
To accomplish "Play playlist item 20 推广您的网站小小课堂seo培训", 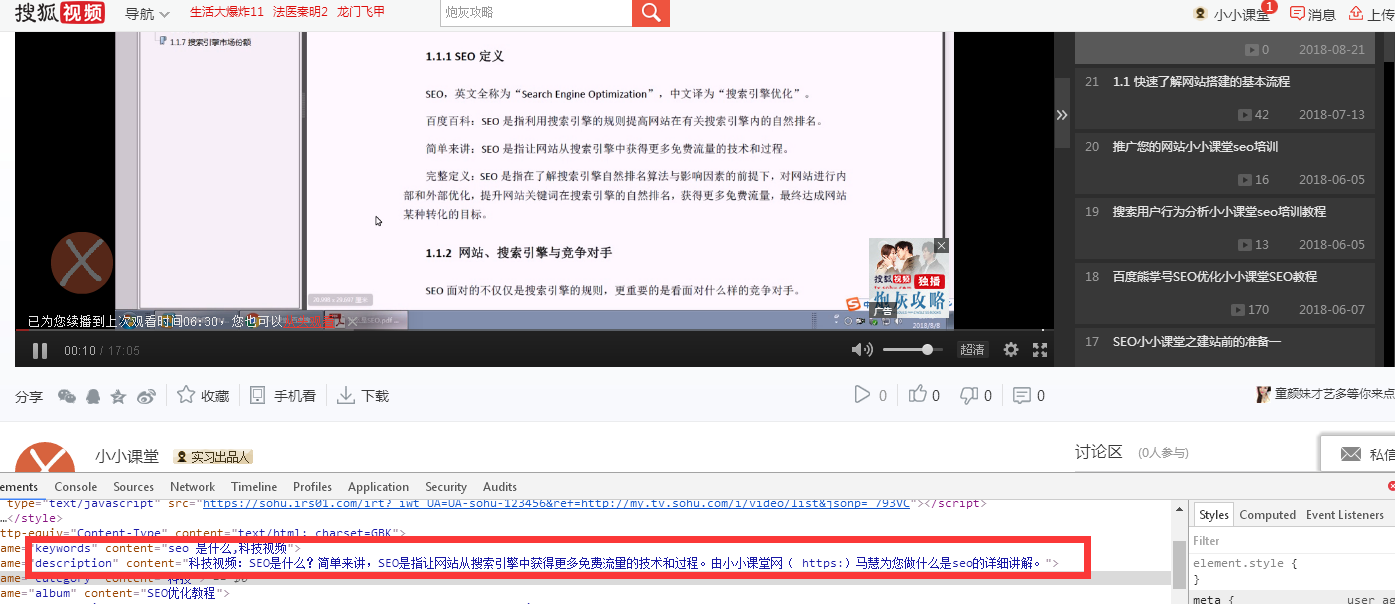I will [1225, 162].
